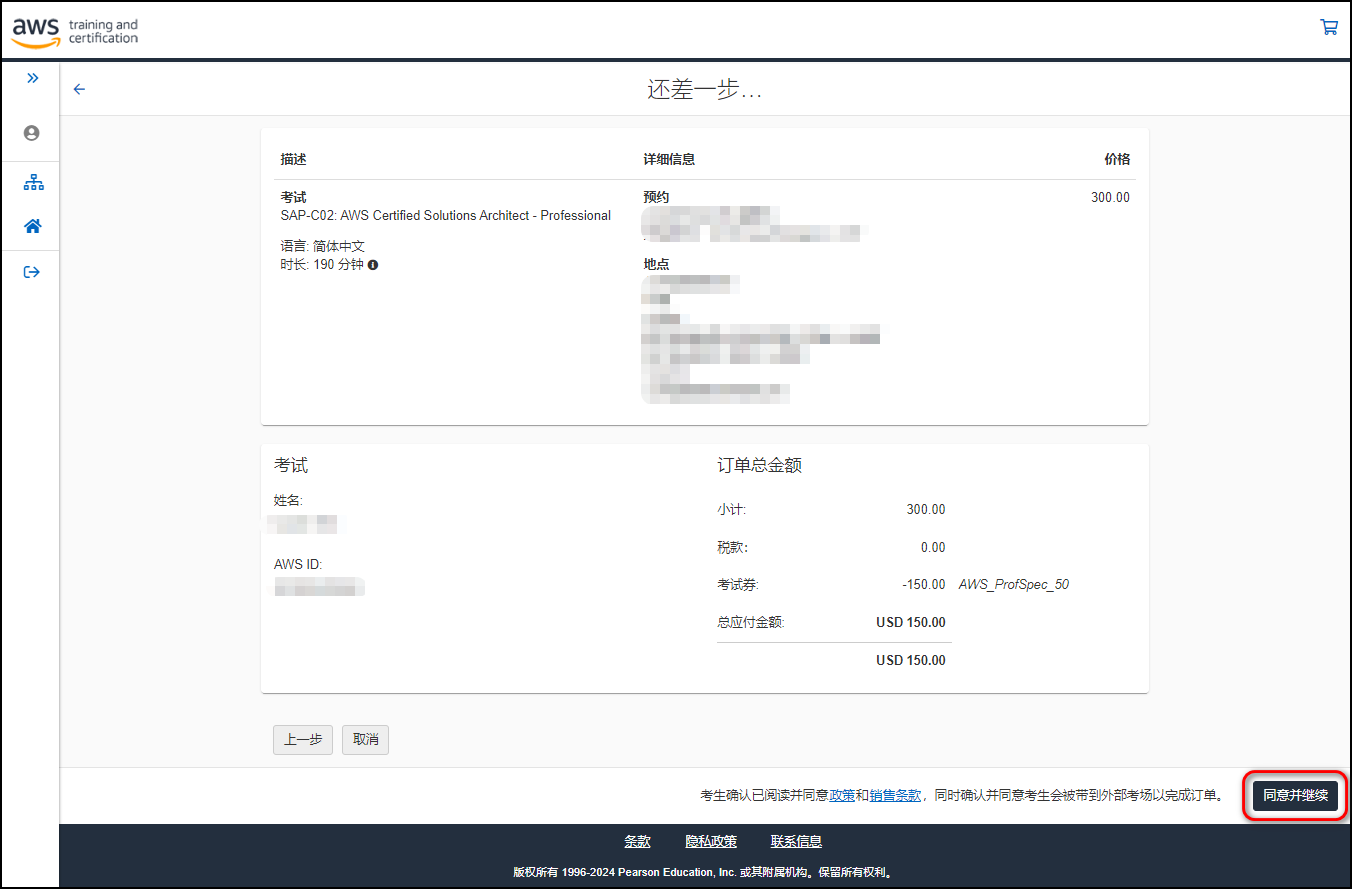Viewport: 1352px width, 889px height.
Task: Click the 价格 column header
Action: pyautogui.click(x=1117, y=159)
